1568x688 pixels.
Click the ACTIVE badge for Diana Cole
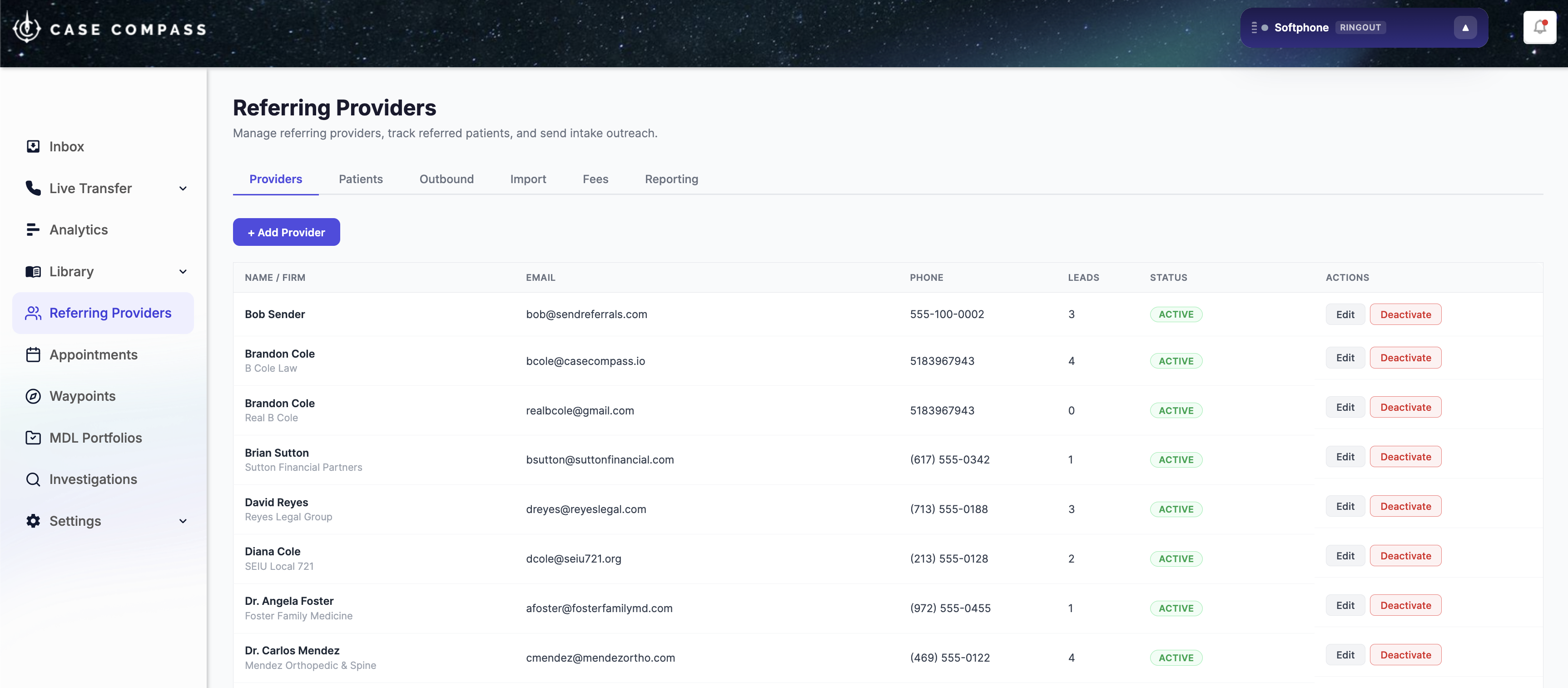click(x=1176, y=559)
